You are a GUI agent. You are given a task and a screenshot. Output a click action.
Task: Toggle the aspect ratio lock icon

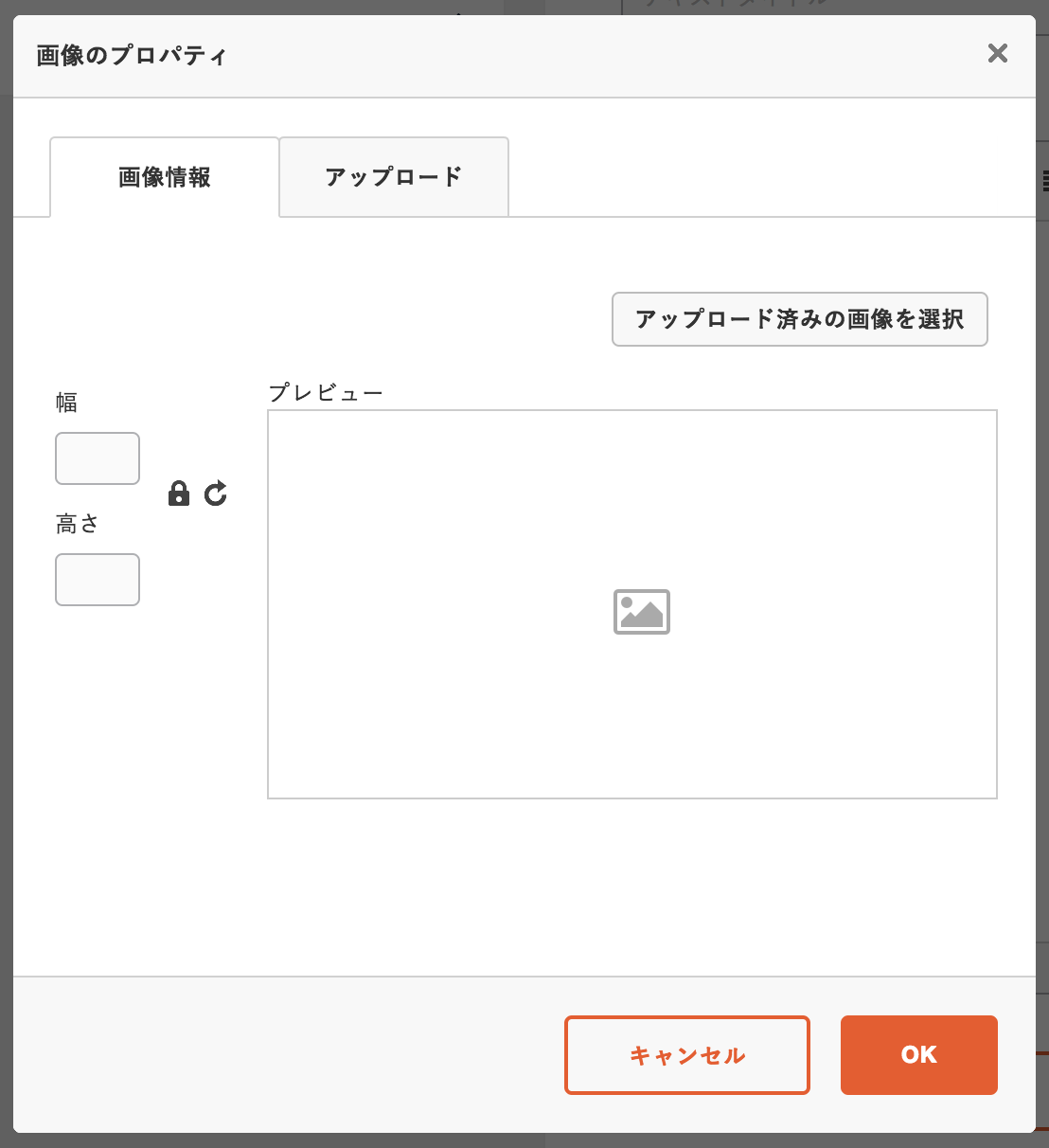[179, 493]
